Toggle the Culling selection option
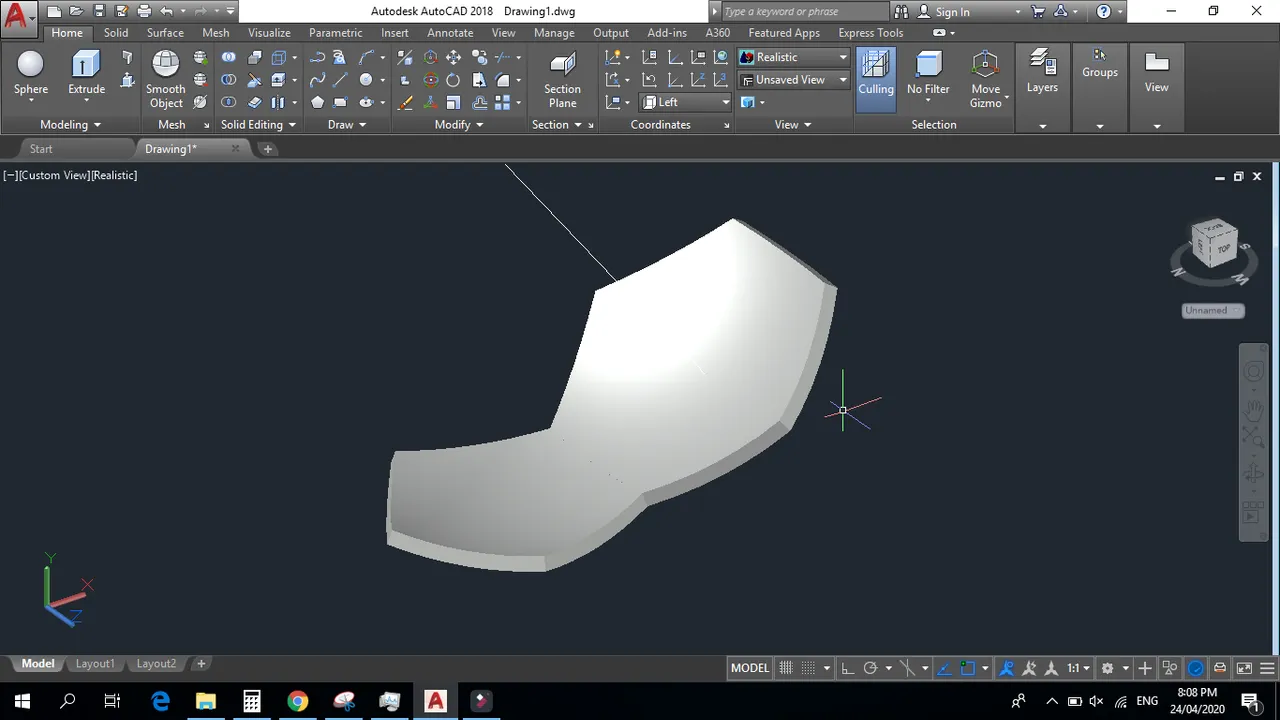Image resolution: width=1280 pixels, height=720 pixels. click(876, 79)
